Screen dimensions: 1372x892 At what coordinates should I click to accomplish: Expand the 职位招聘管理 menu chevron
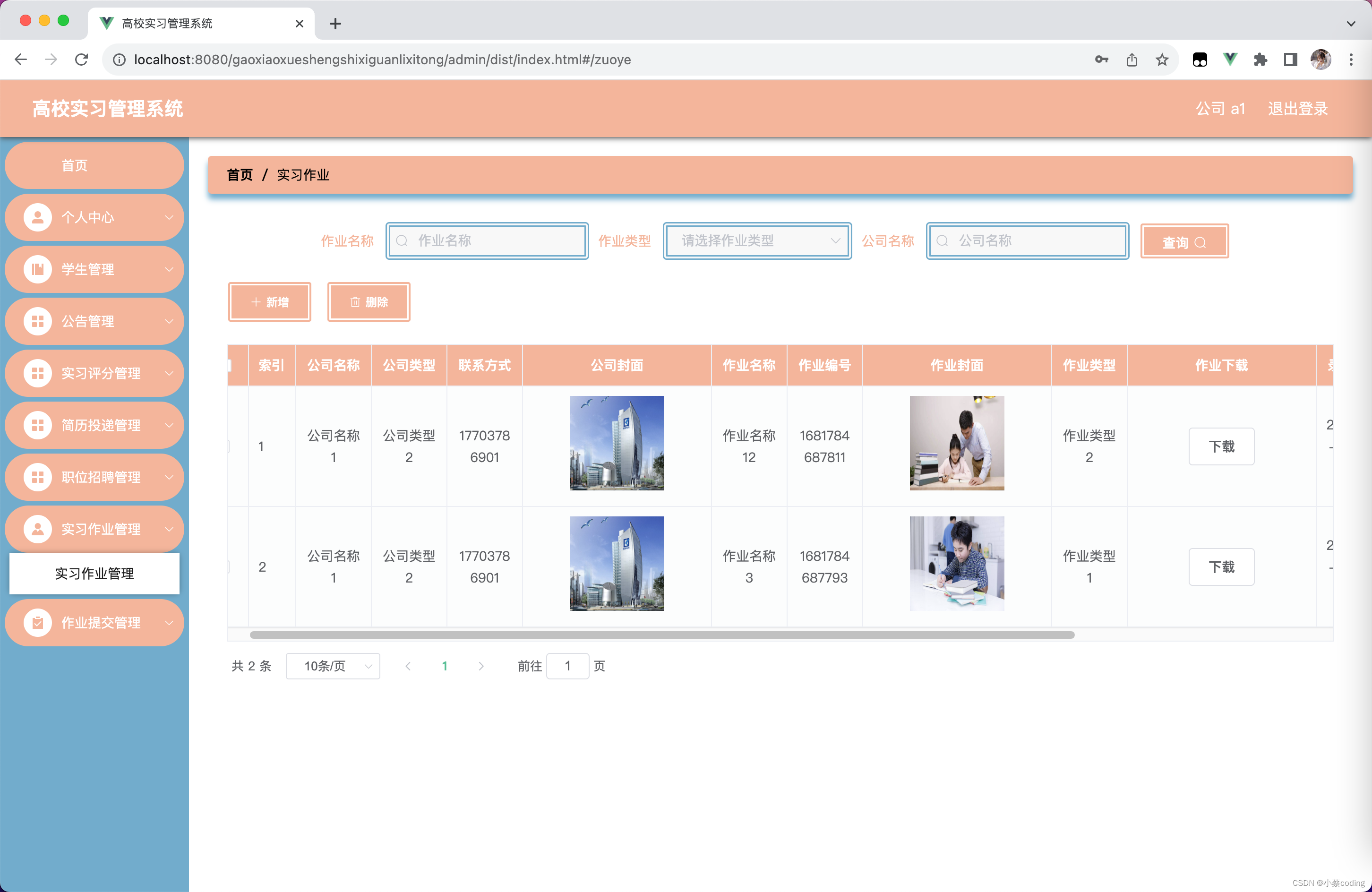point(169,478)
